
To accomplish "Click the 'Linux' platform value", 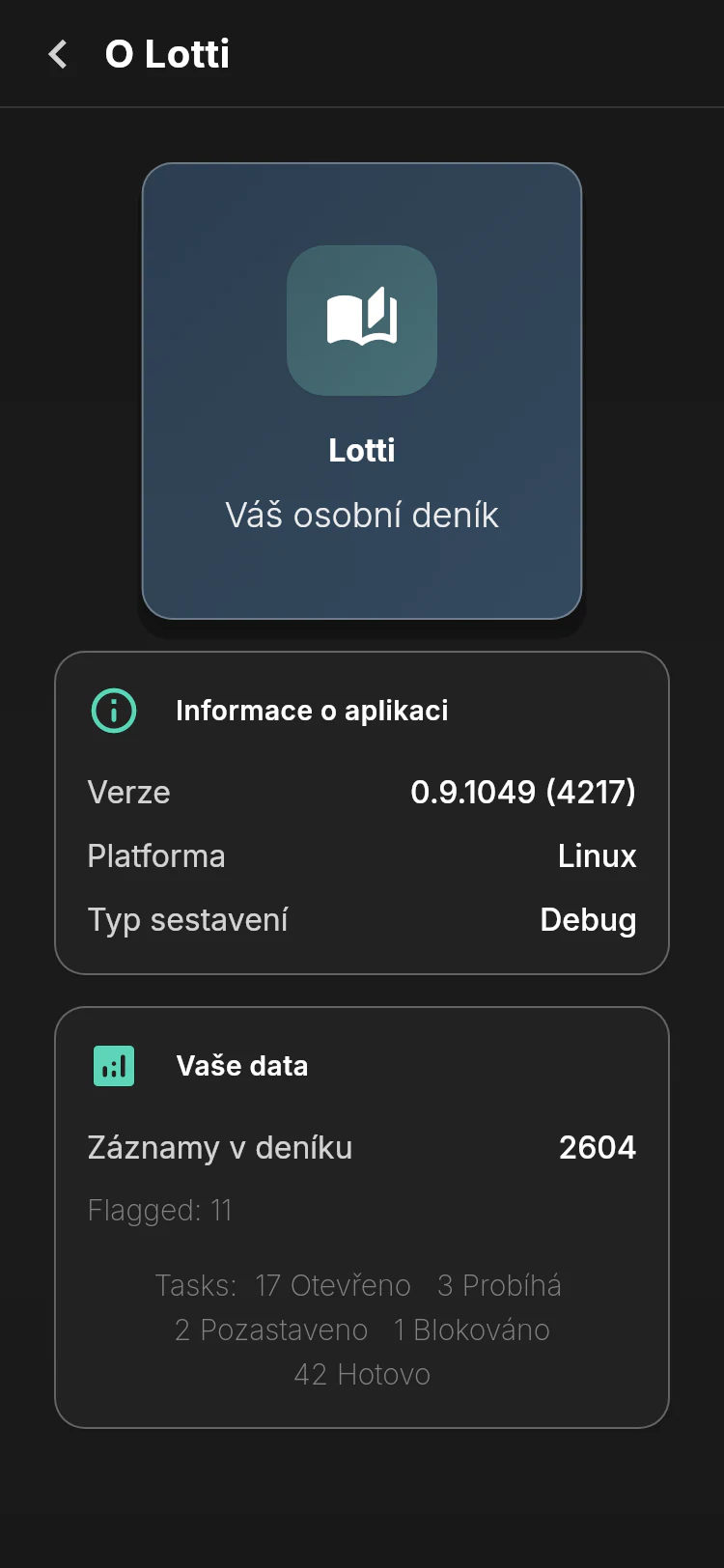I will [598, 855].
